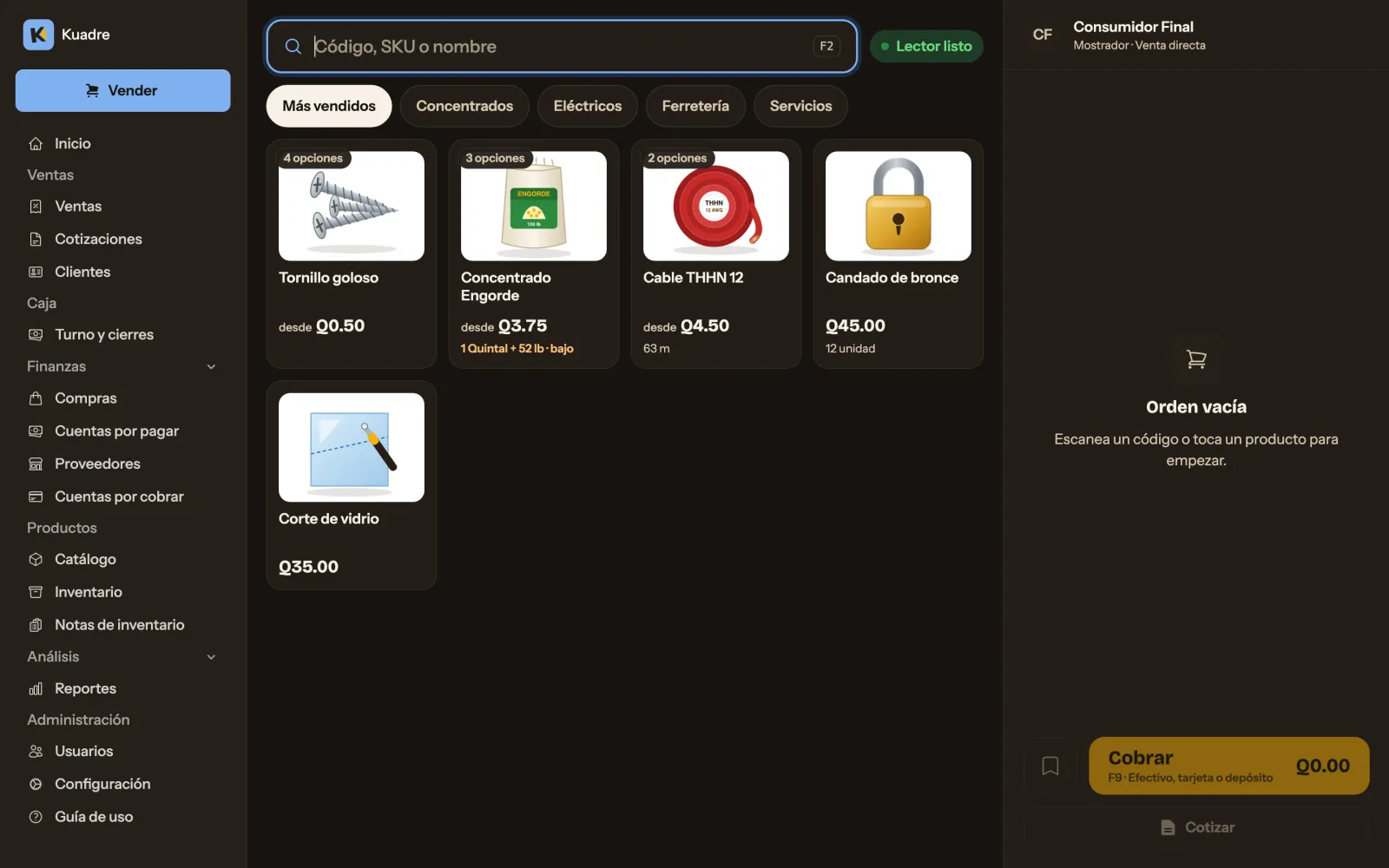
Task: Open Reportes bar chart icon
Action: 36,688
